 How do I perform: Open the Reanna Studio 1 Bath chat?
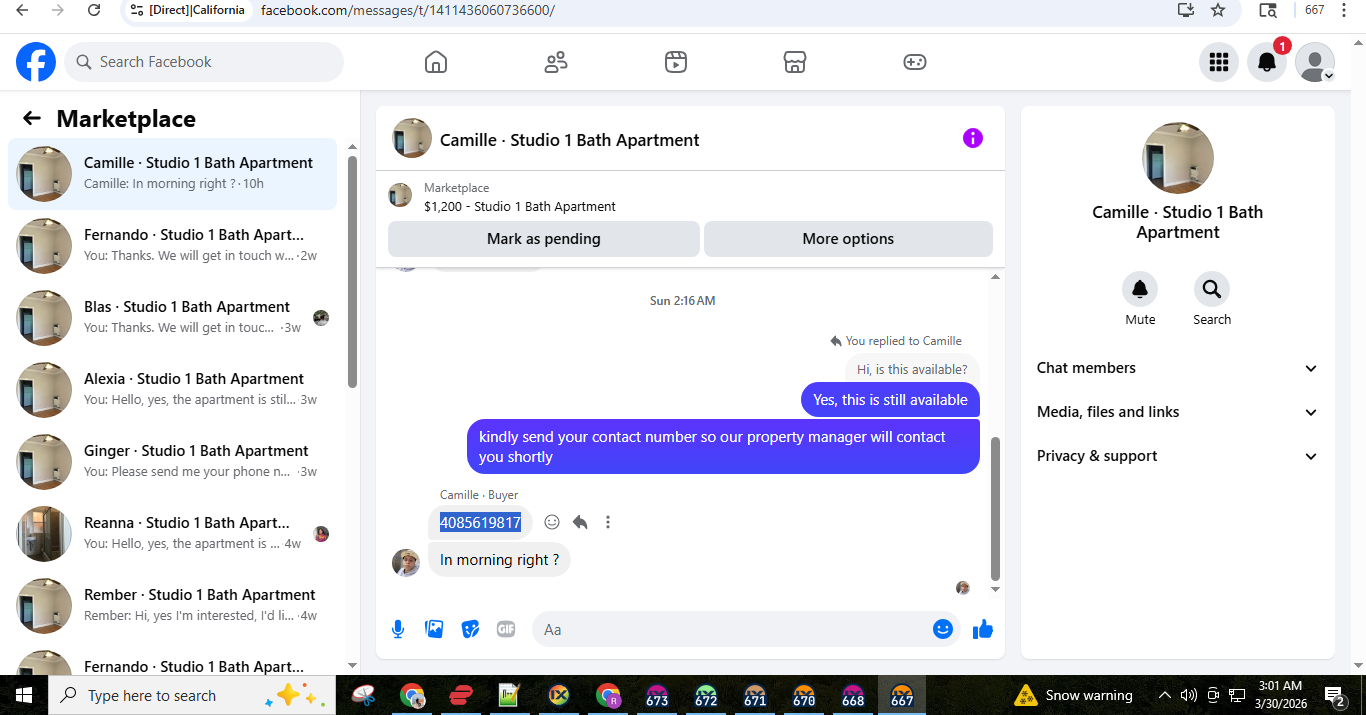click(x=173, y=534)
